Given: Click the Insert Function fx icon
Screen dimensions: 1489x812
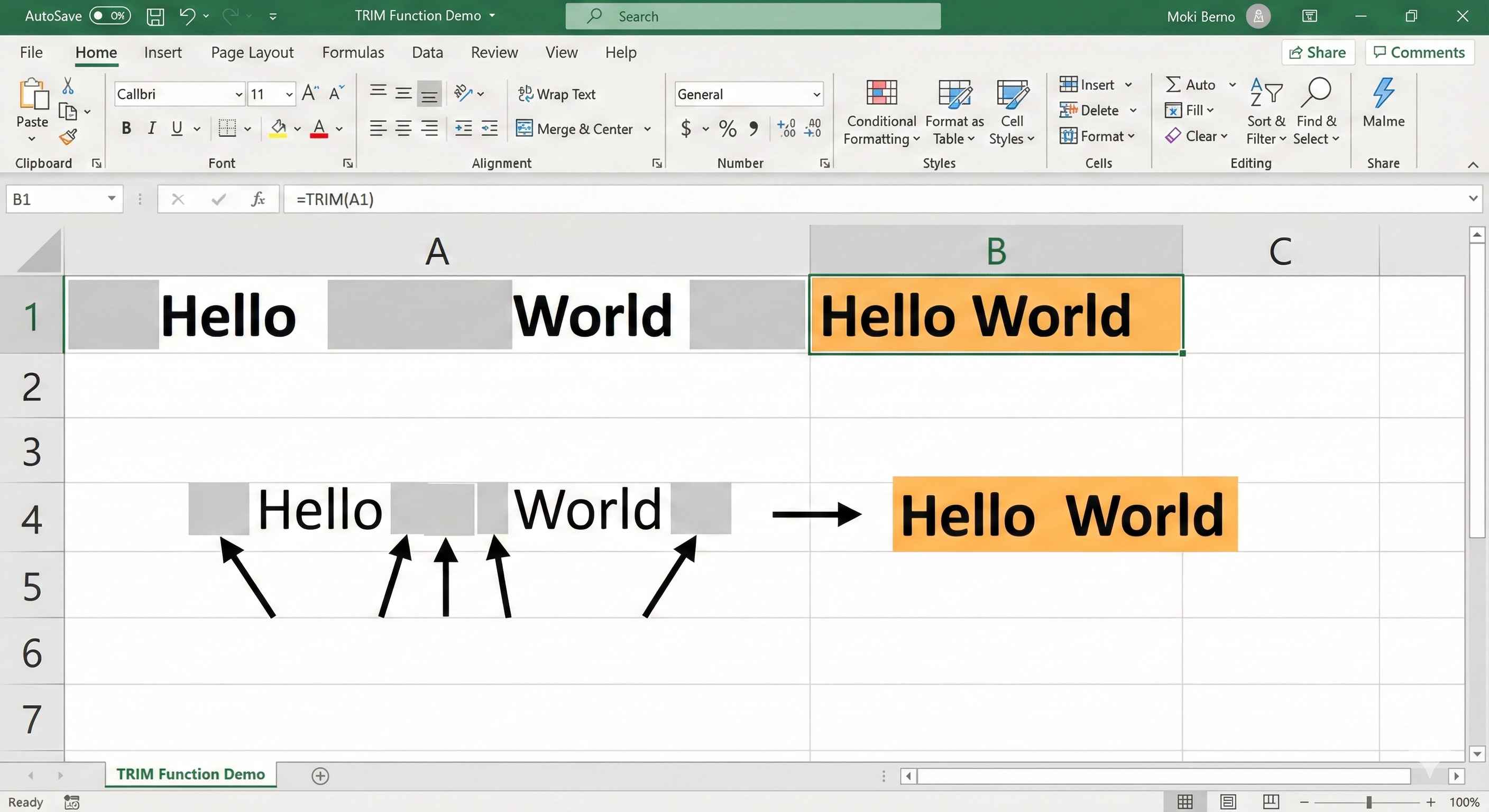Looking at the screenshot, I should coord(258,199).
